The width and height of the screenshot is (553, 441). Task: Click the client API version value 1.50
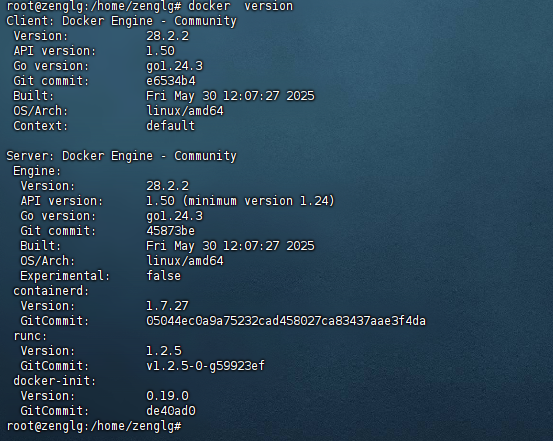160,51
